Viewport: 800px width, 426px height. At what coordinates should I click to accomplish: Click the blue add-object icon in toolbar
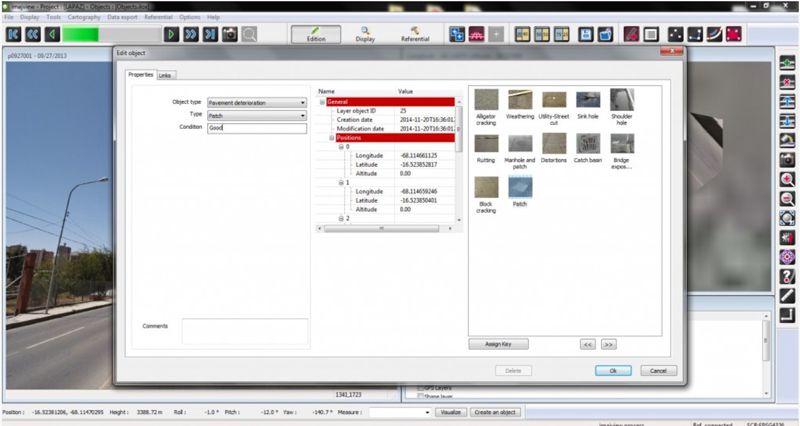[457, 35]
